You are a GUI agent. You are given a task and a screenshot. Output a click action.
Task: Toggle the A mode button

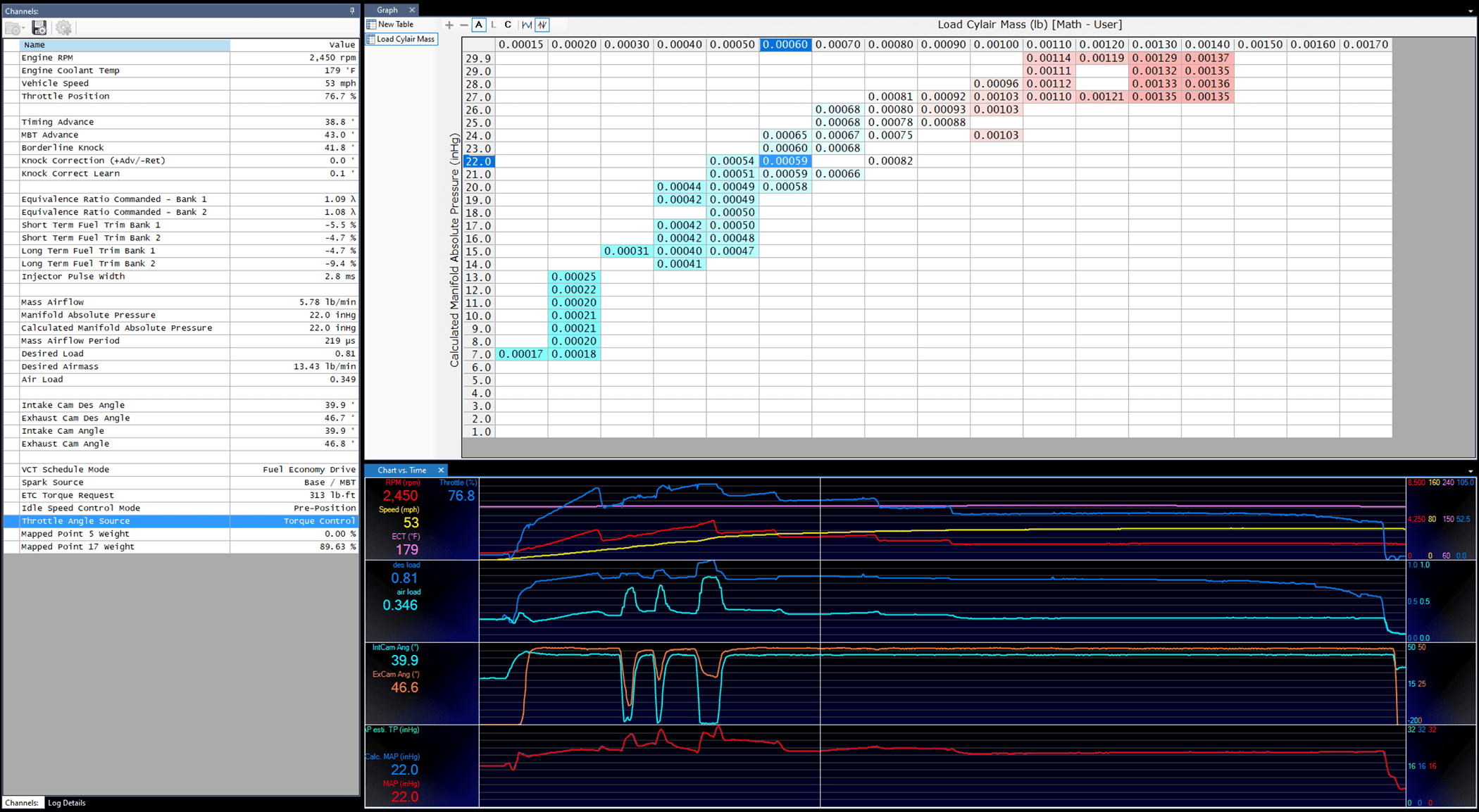point(479,25)
